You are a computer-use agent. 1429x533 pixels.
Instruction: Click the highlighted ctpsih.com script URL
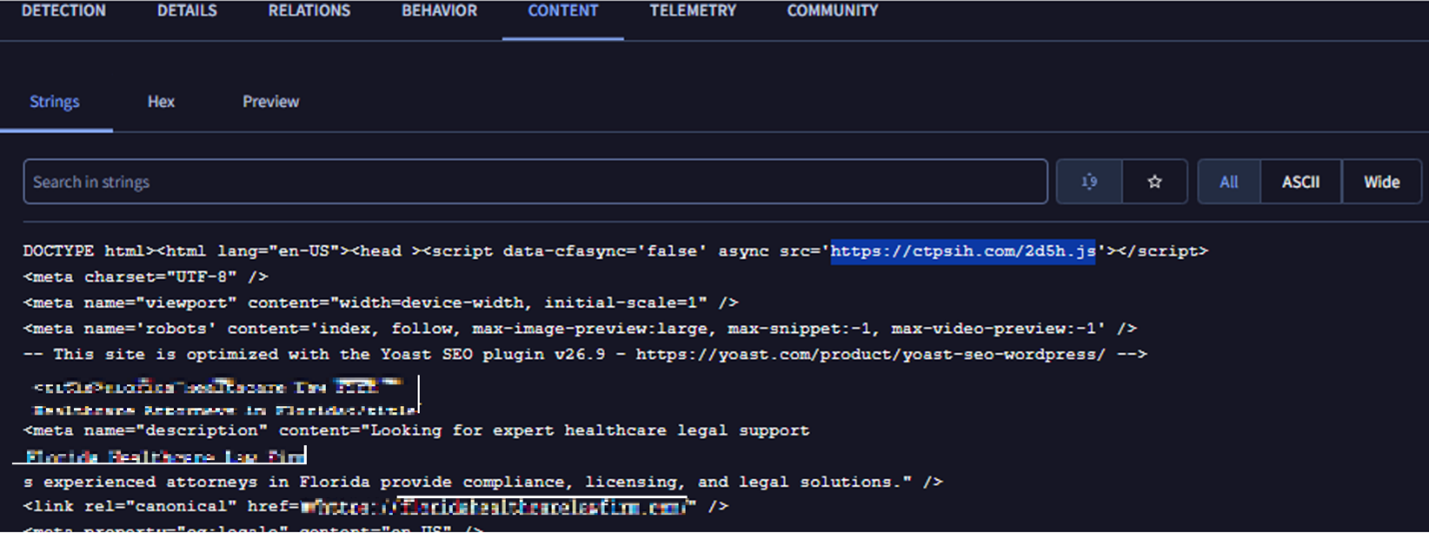click(963, 251)
